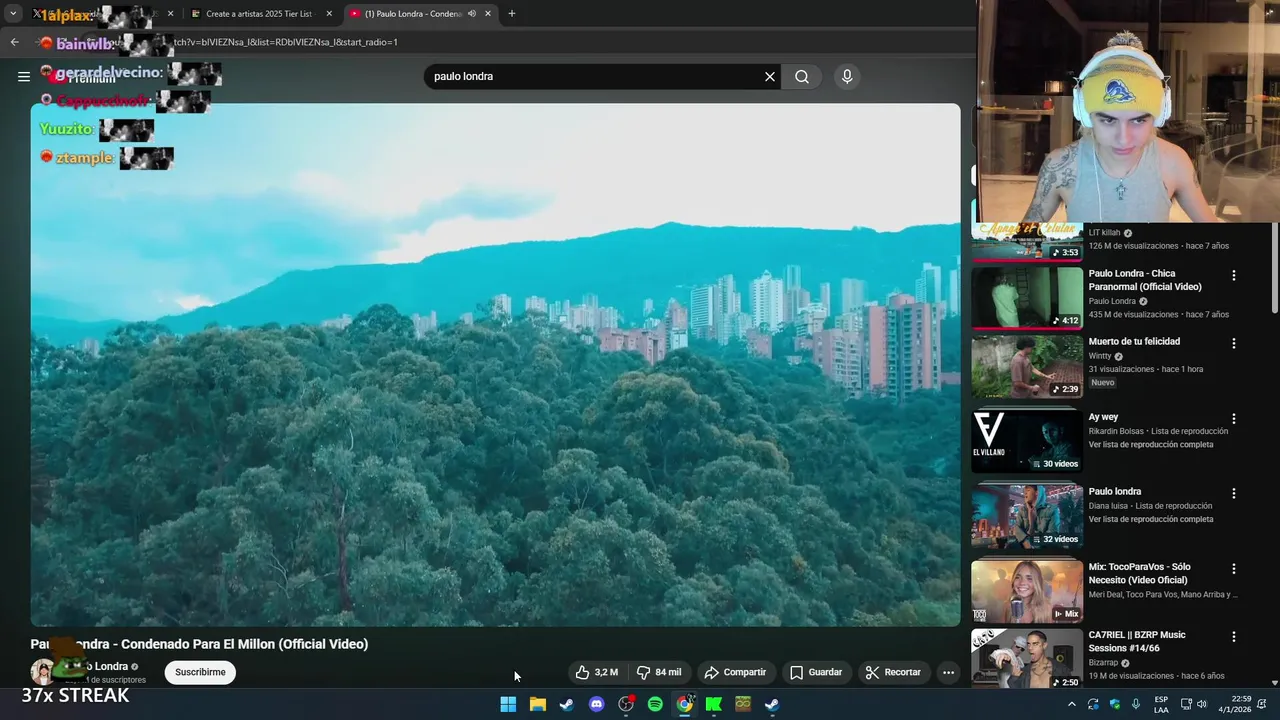Open microphone tray icon

(x=1136, y=704)
